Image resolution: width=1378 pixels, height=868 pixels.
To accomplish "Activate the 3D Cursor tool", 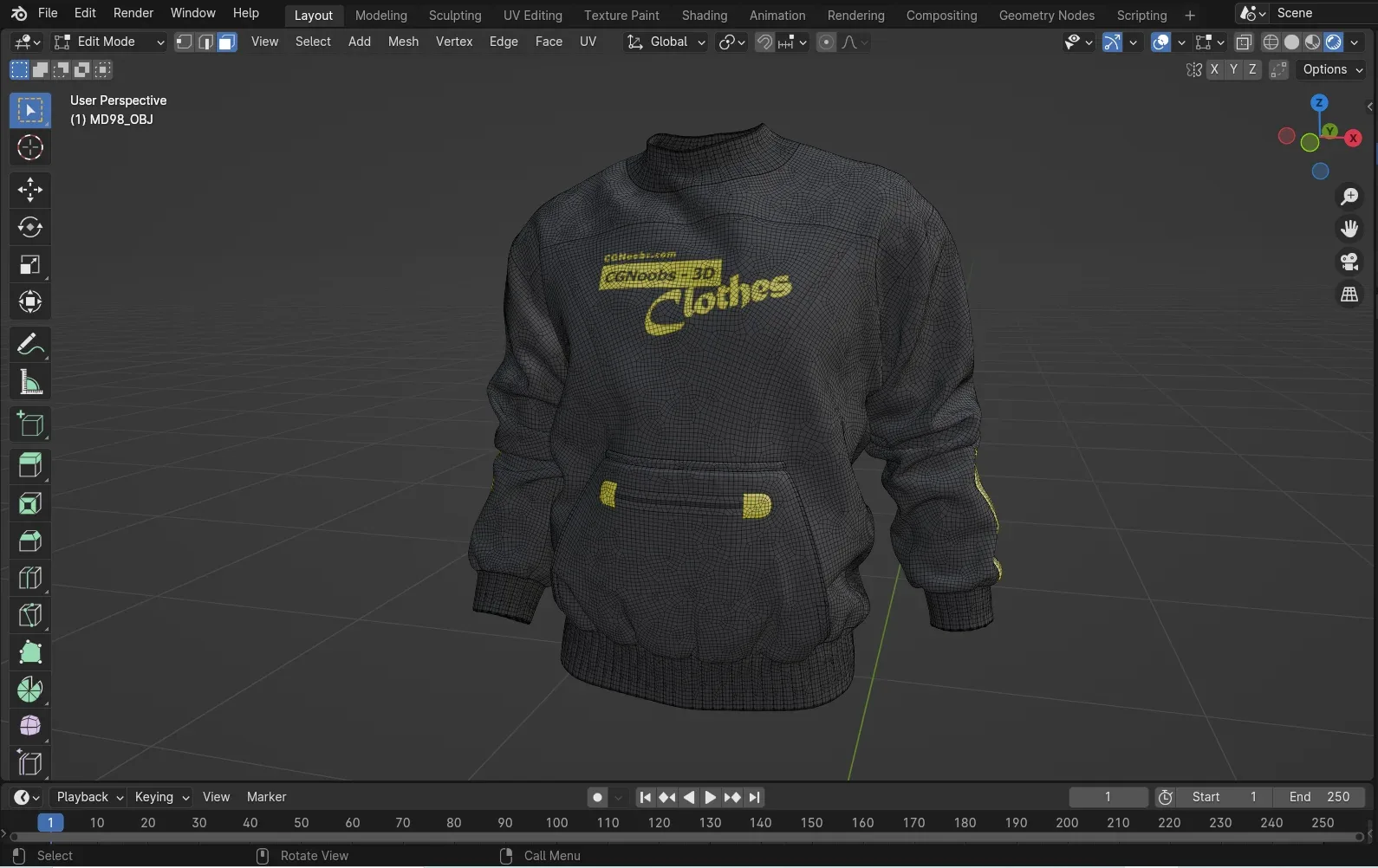I will [x=30, y=148].
